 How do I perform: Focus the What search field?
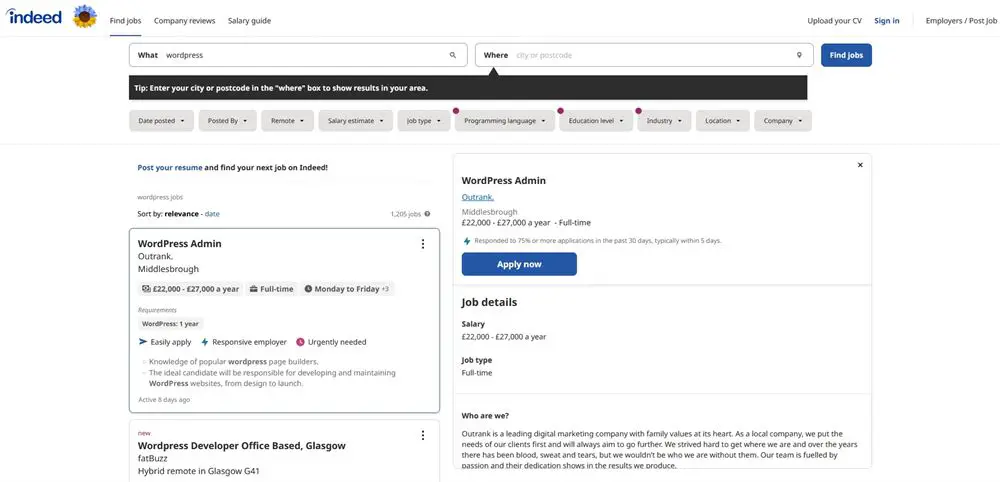(x=298, y=55)
